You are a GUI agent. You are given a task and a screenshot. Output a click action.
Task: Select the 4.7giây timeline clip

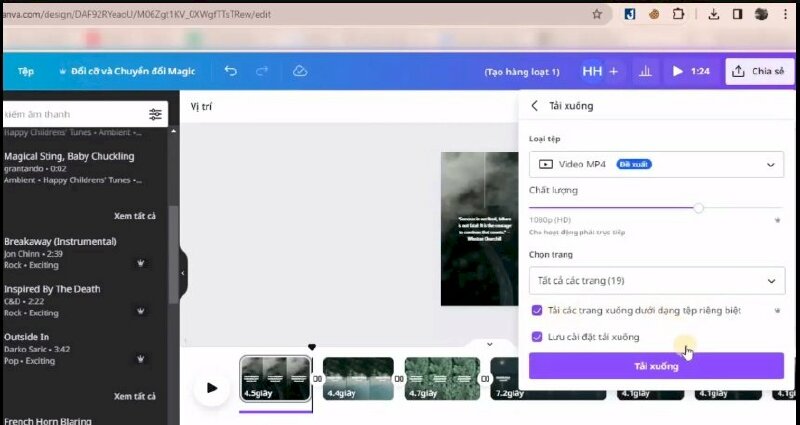pos(442,379)
